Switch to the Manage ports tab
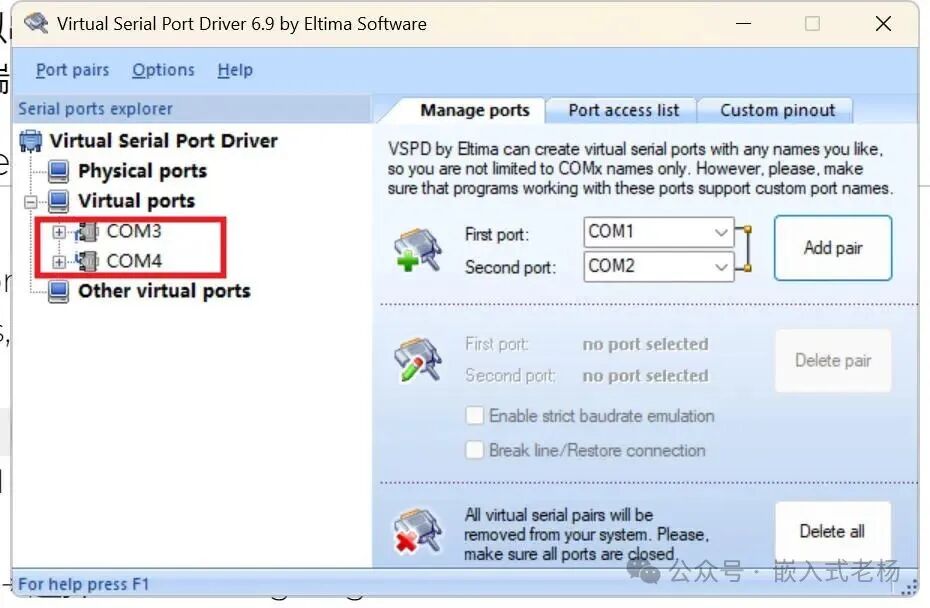 point(474,110)
